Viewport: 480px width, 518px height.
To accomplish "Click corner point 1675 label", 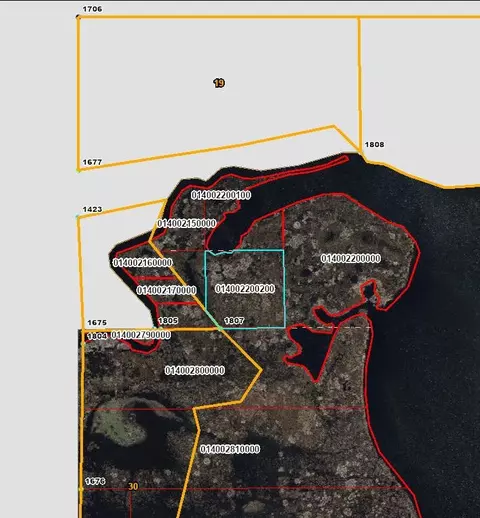I will 97,323.
